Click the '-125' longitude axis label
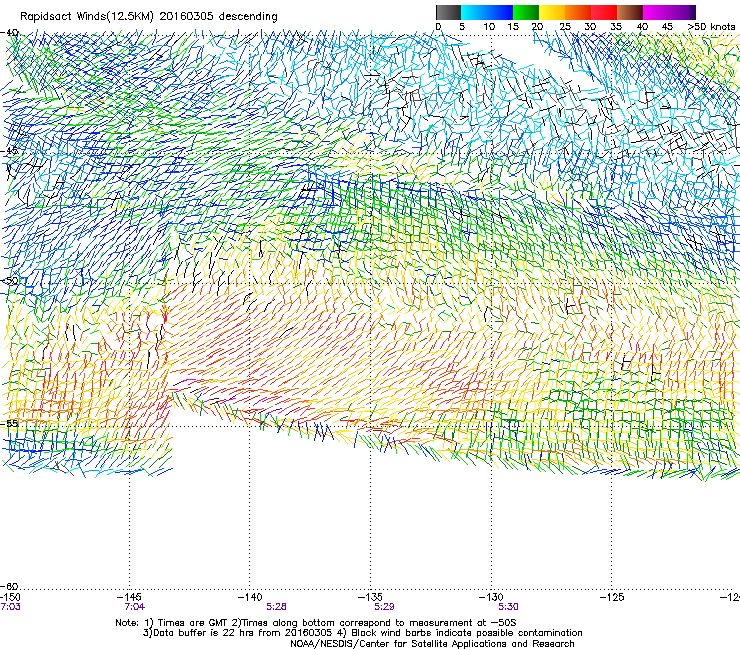740x650 pixels. (x=612, y=598)
